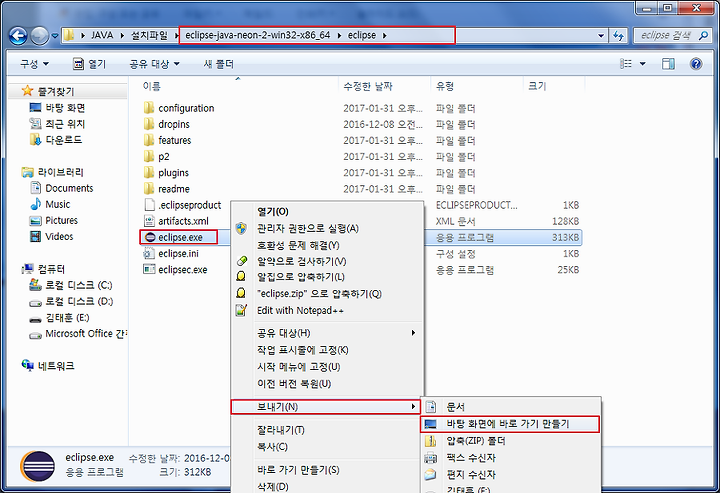Select the plugins folder icon

point(149,173)
